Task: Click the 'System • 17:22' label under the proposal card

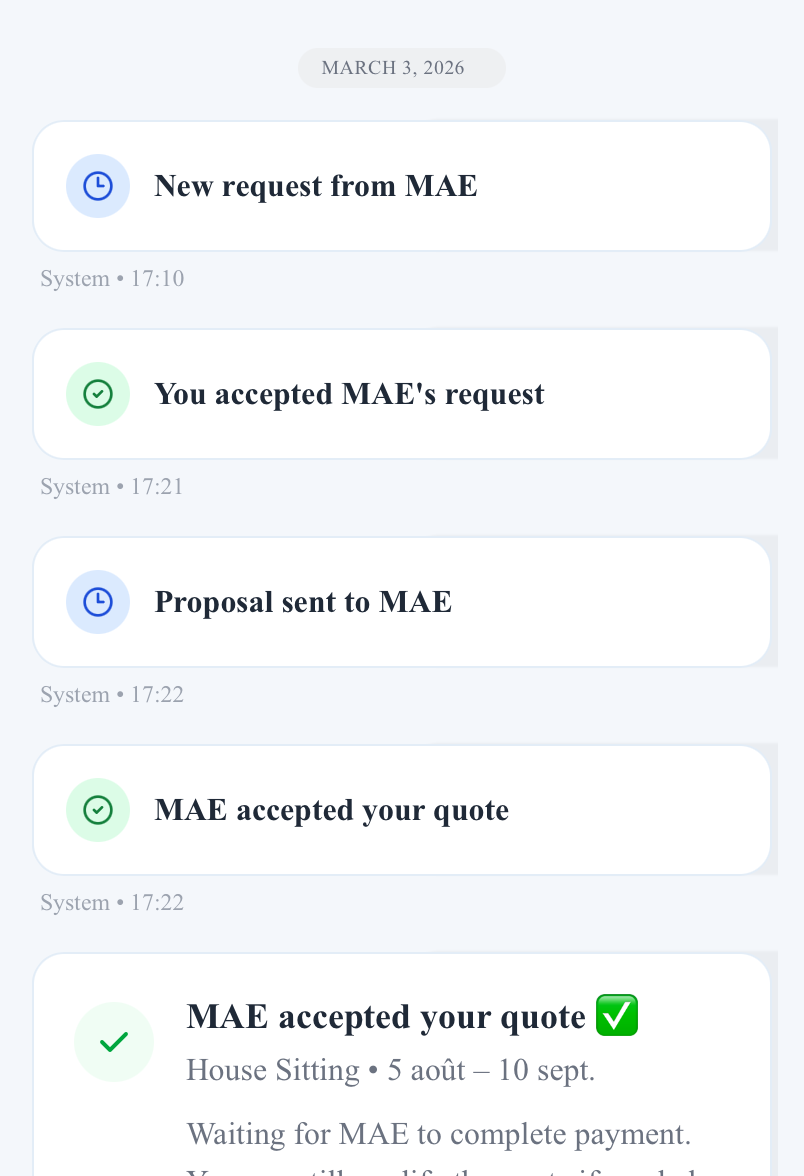Action: [x=112, y=694]
